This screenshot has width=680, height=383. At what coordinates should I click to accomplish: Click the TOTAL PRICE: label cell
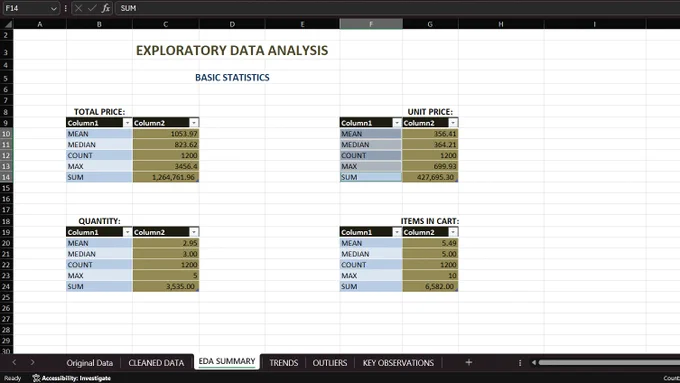pos(99,112)
